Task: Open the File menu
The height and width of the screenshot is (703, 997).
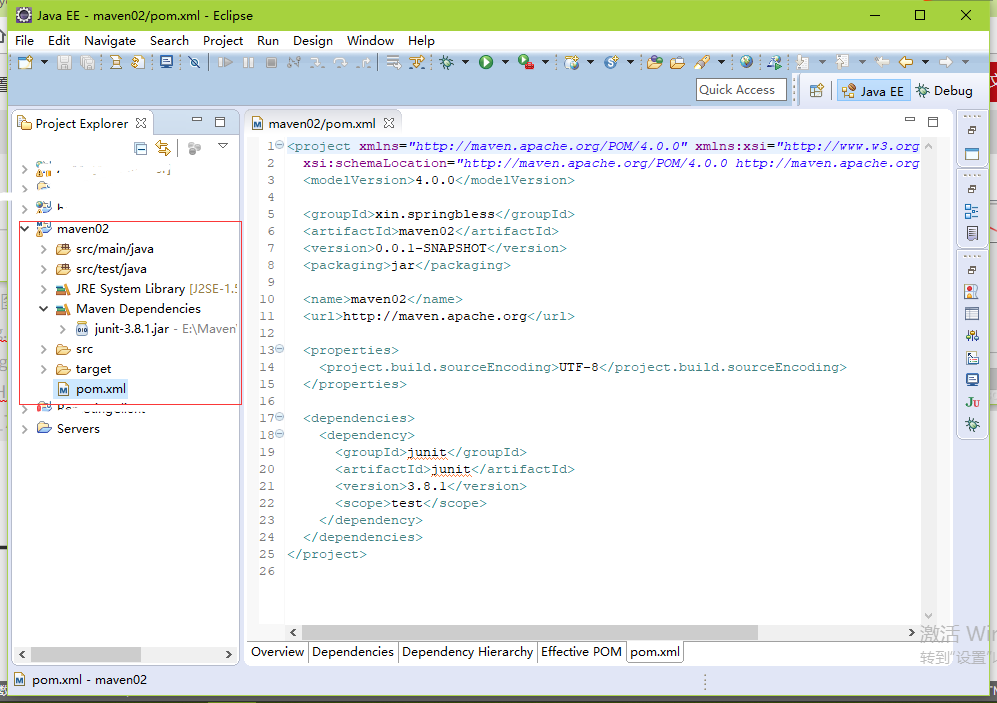Action: (x=24, y=41)
